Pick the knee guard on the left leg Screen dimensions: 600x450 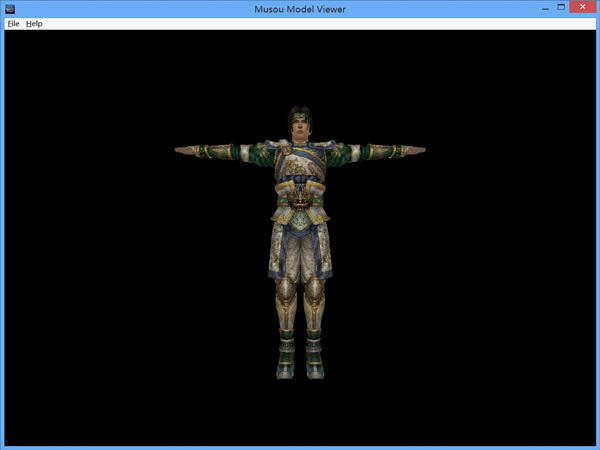(x=286, y=293)
